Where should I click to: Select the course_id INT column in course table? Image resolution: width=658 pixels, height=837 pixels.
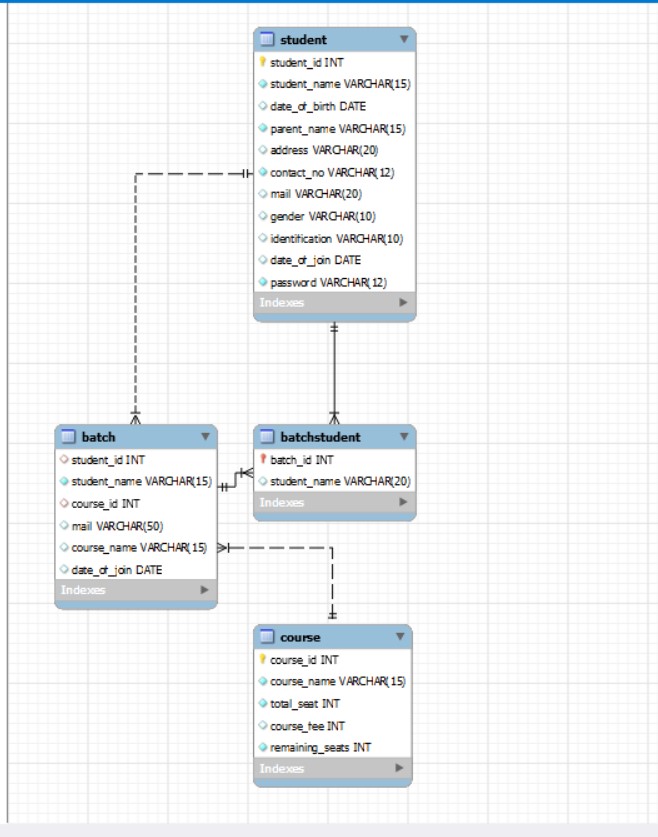click(x=304, y=660)
